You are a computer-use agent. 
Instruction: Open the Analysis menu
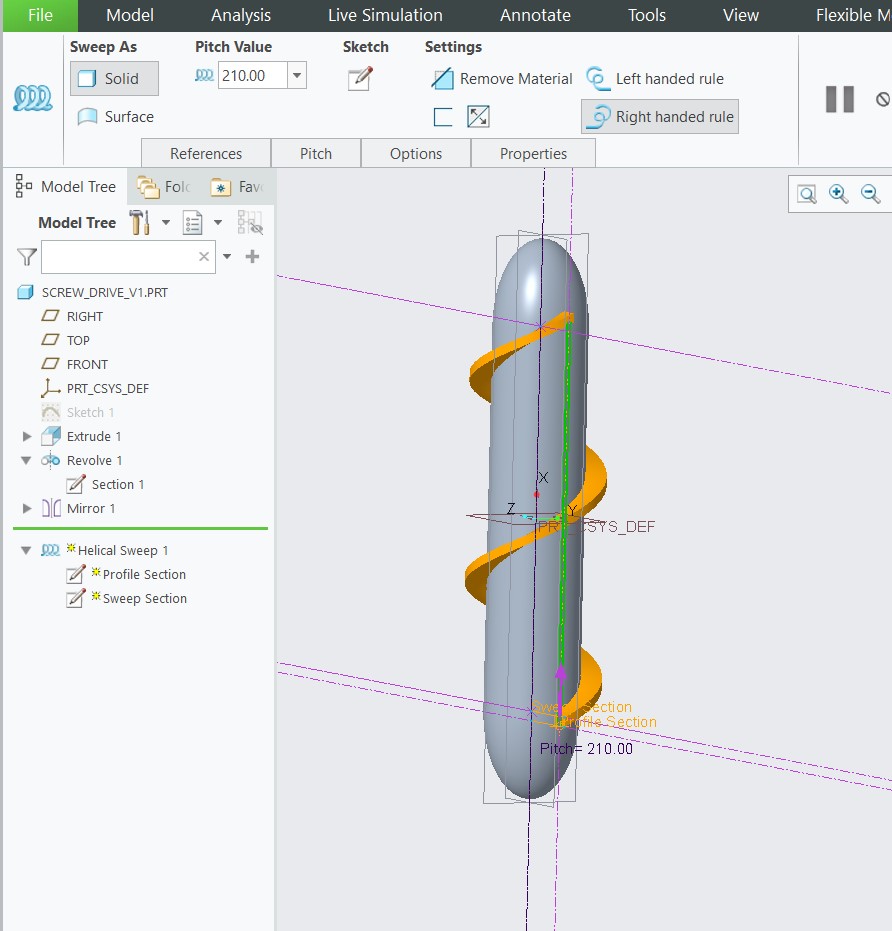click(x=240, y=15)
